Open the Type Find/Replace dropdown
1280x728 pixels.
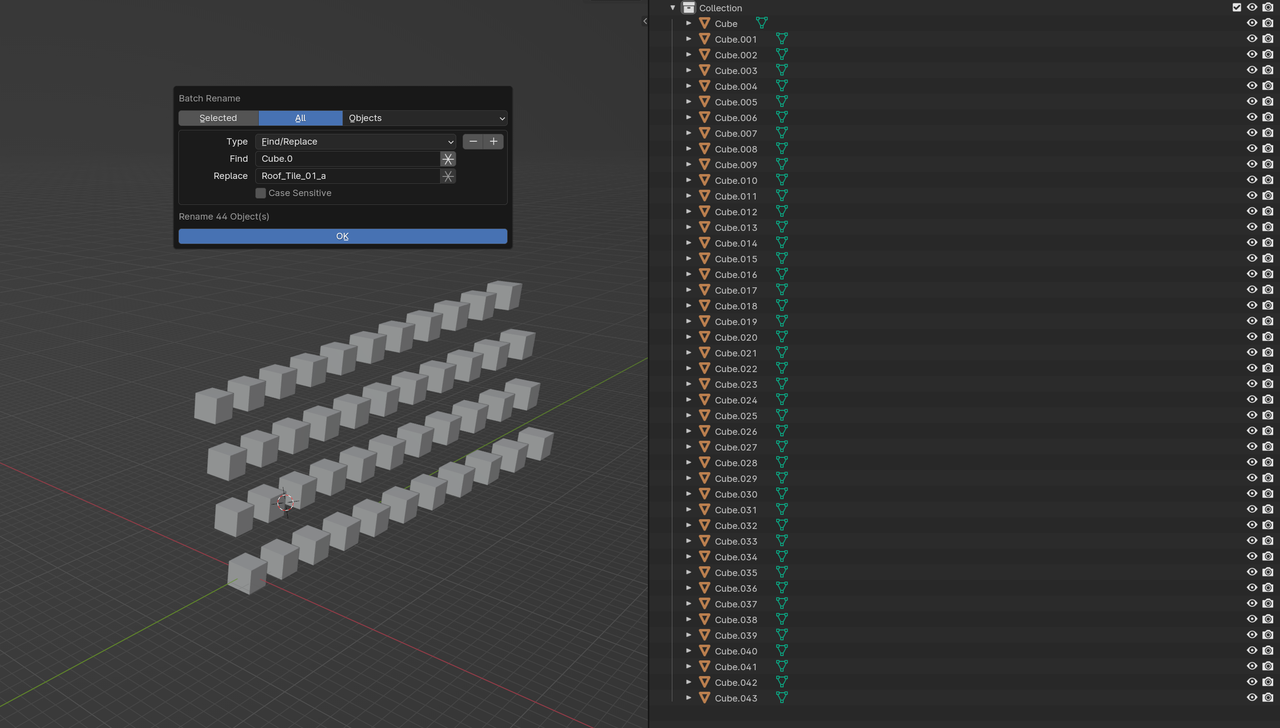coord(356,142)
